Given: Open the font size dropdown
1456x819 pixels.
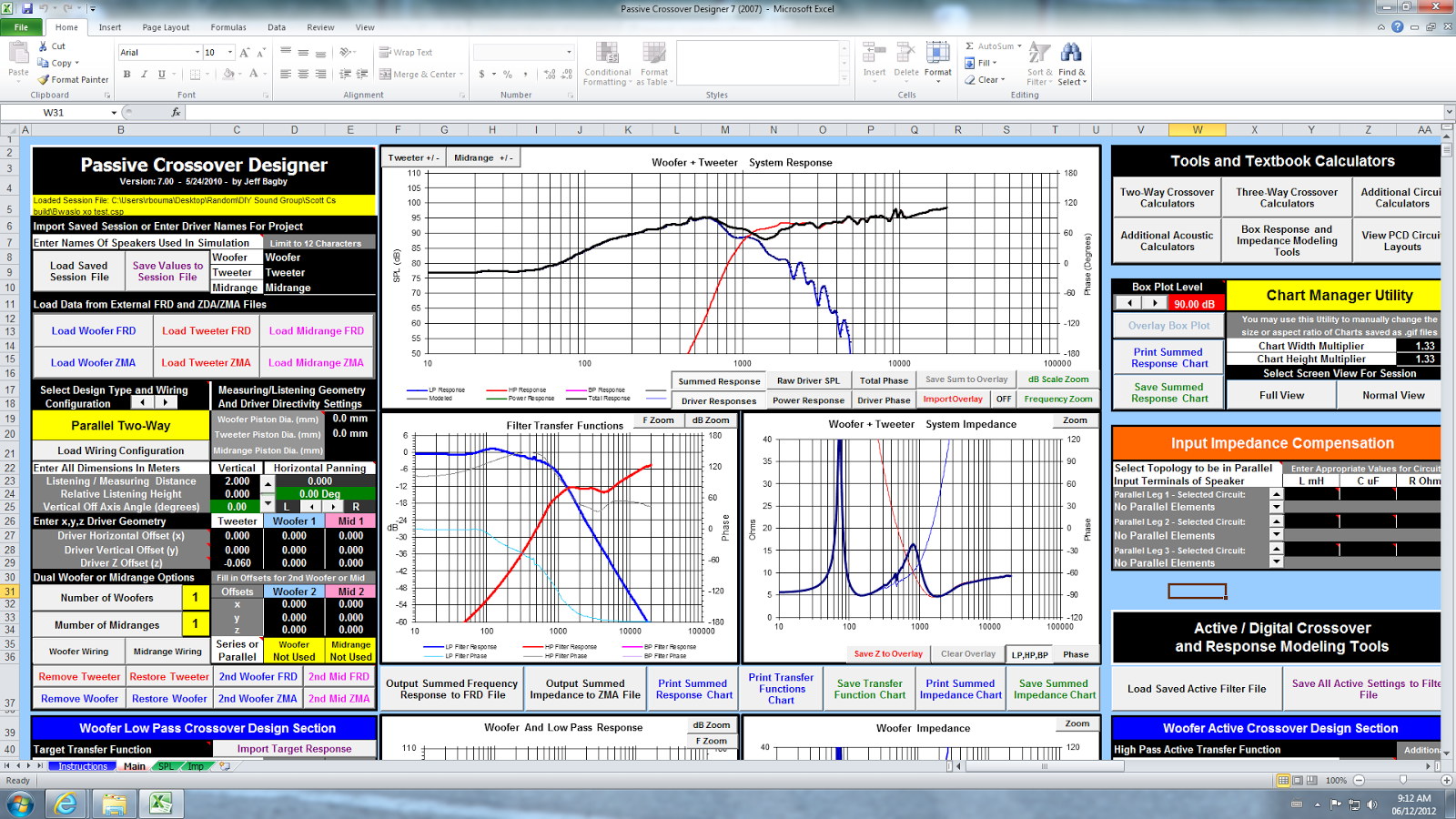Looking at the screenshot, I should coord(230,52).
